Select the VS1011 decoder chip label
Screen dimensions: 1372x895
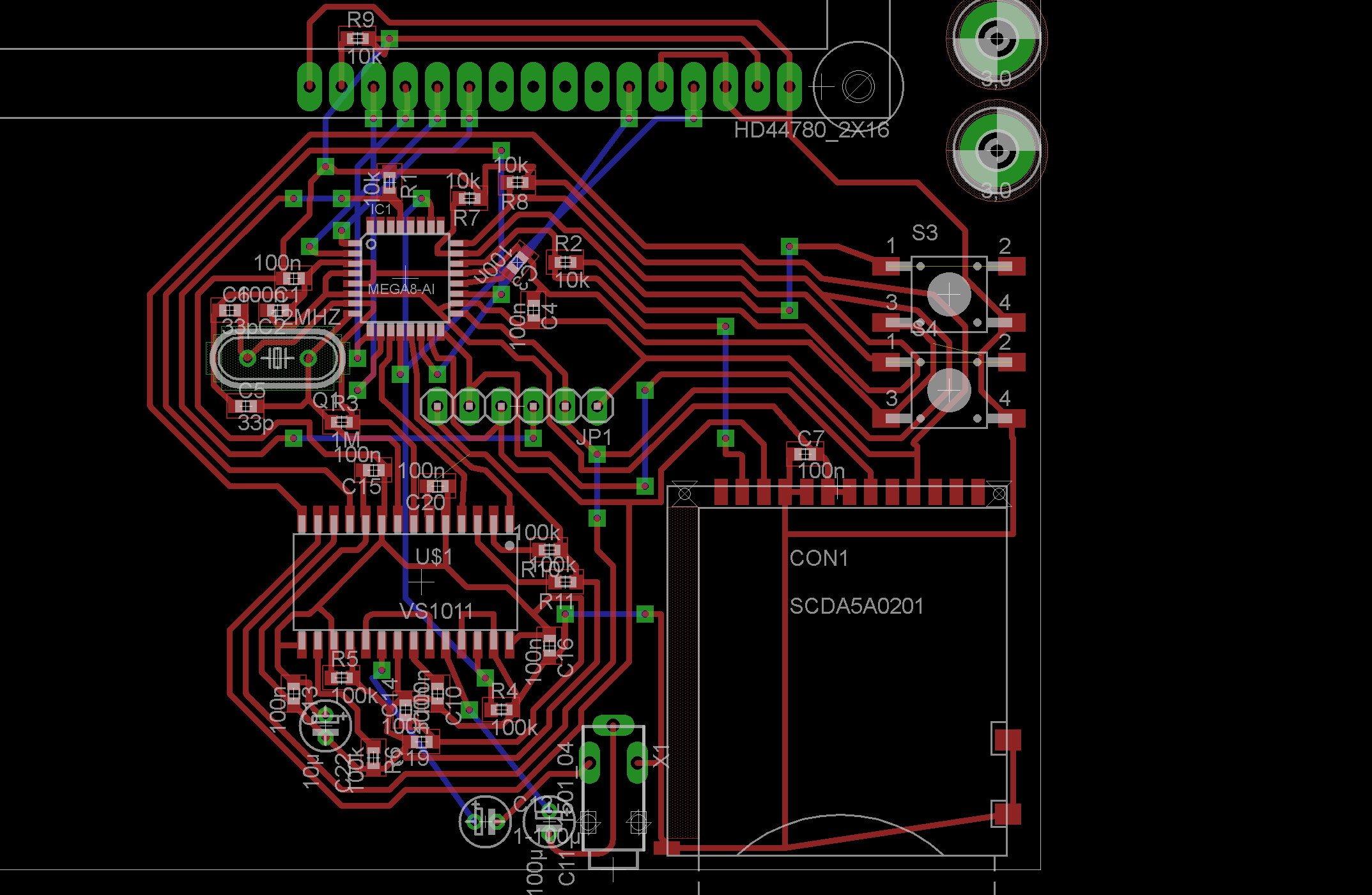coord(436,612)
